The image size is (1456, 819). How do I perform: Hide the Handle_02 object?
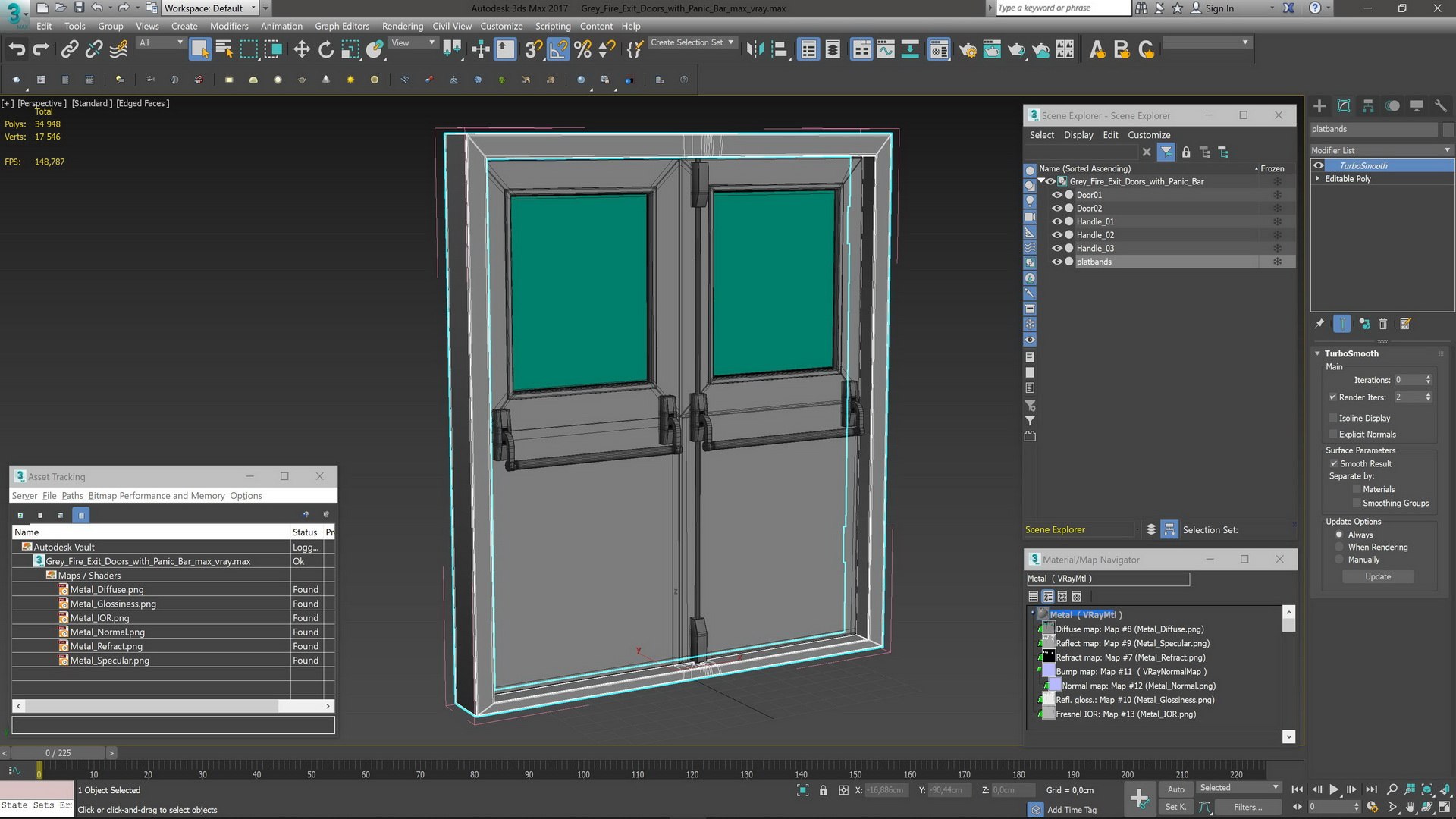coord(1056,235)
